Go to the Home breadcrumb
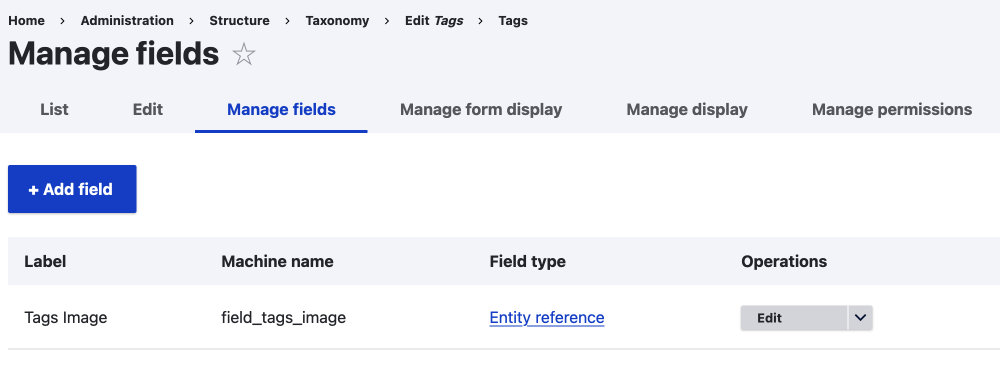The height and width of the screenshot is (377, 1000). pyautogui.click(x=26, y=20)
